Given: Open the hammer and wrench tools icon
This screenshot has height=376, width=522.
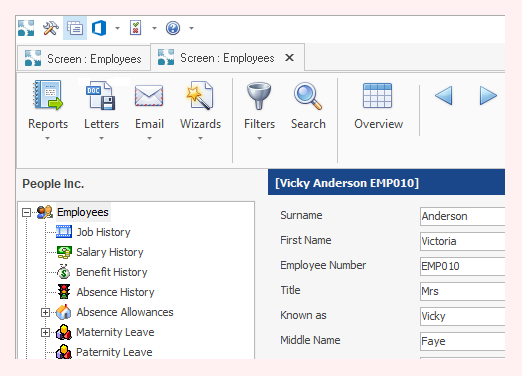Looking at the screenshot, I should [x=51, y=28].
